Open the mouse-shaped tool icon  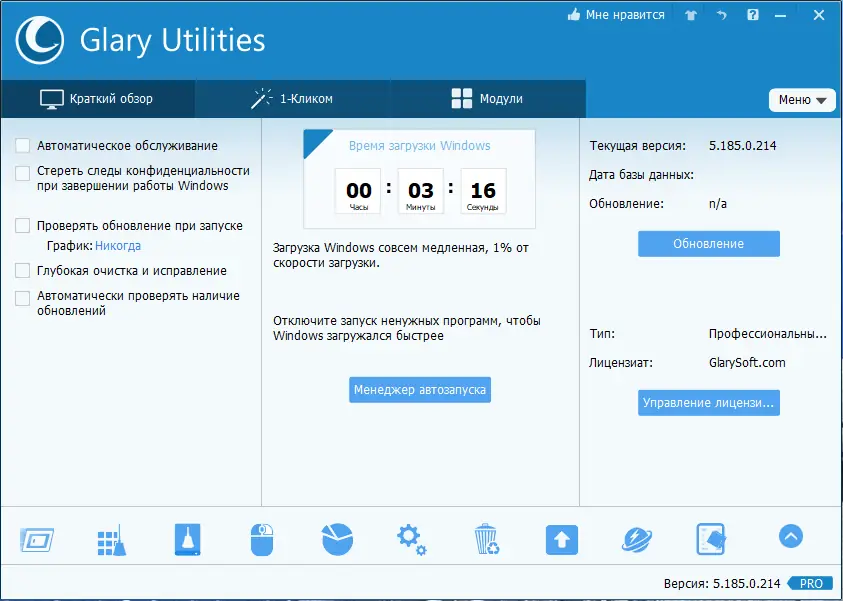(261, 540)
